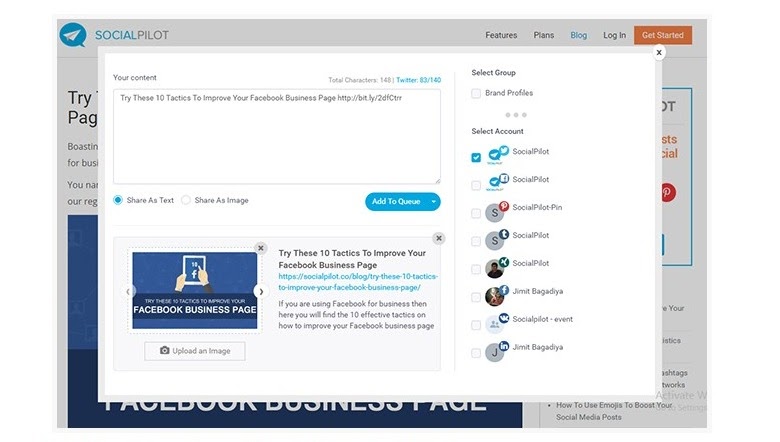The image size is (780, 442).
Task: Click the Add To Queue button
Action: click(396, 201)
